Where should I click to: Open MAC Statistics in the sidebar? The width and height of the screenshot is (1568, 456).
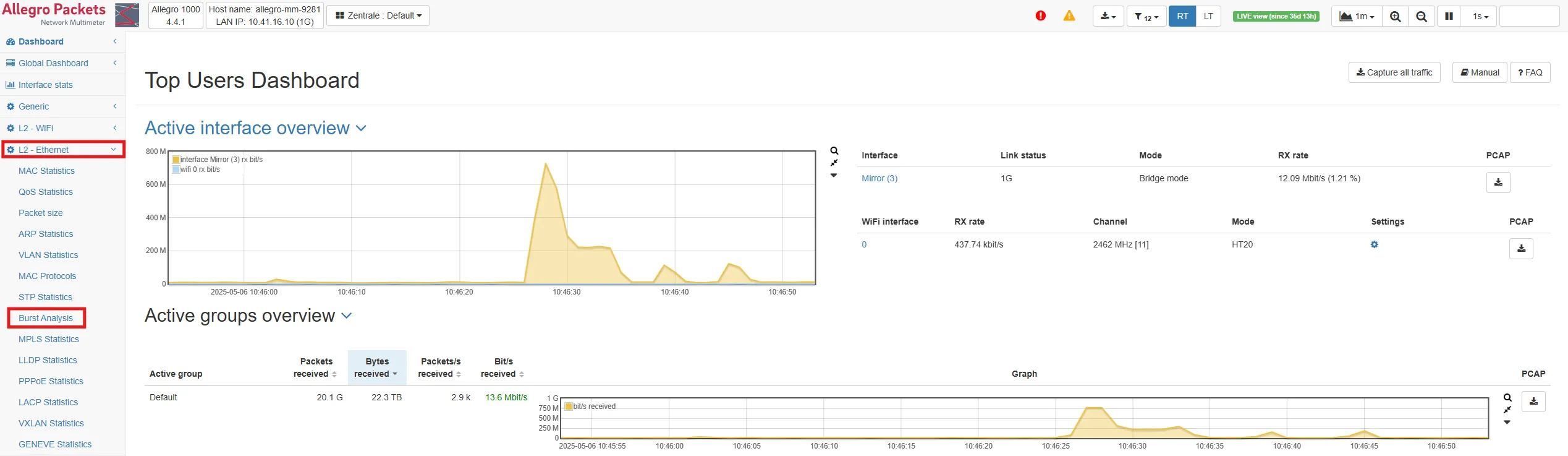46,171
